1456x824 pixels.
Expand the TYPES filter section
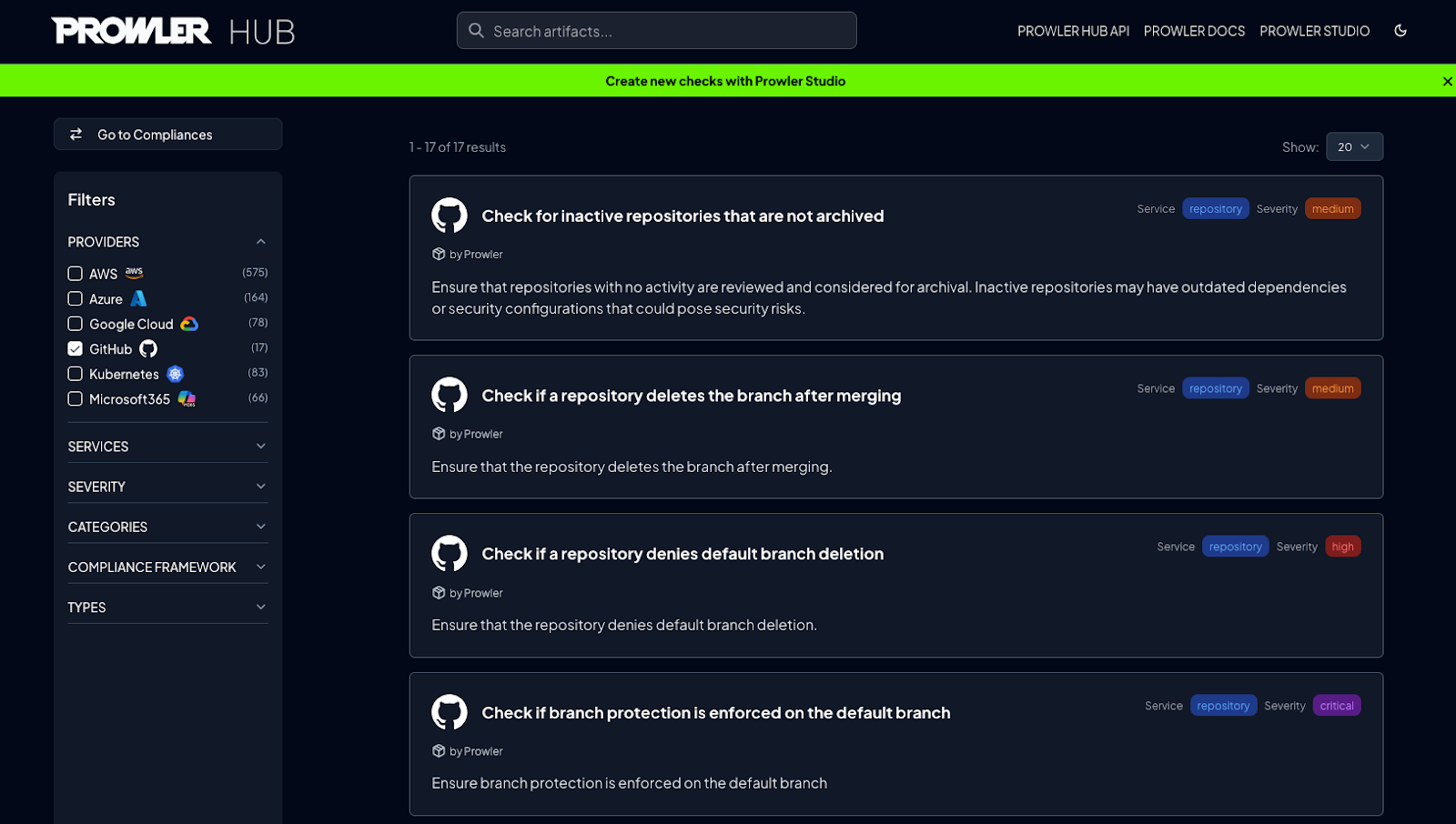[x=167, y=607]
